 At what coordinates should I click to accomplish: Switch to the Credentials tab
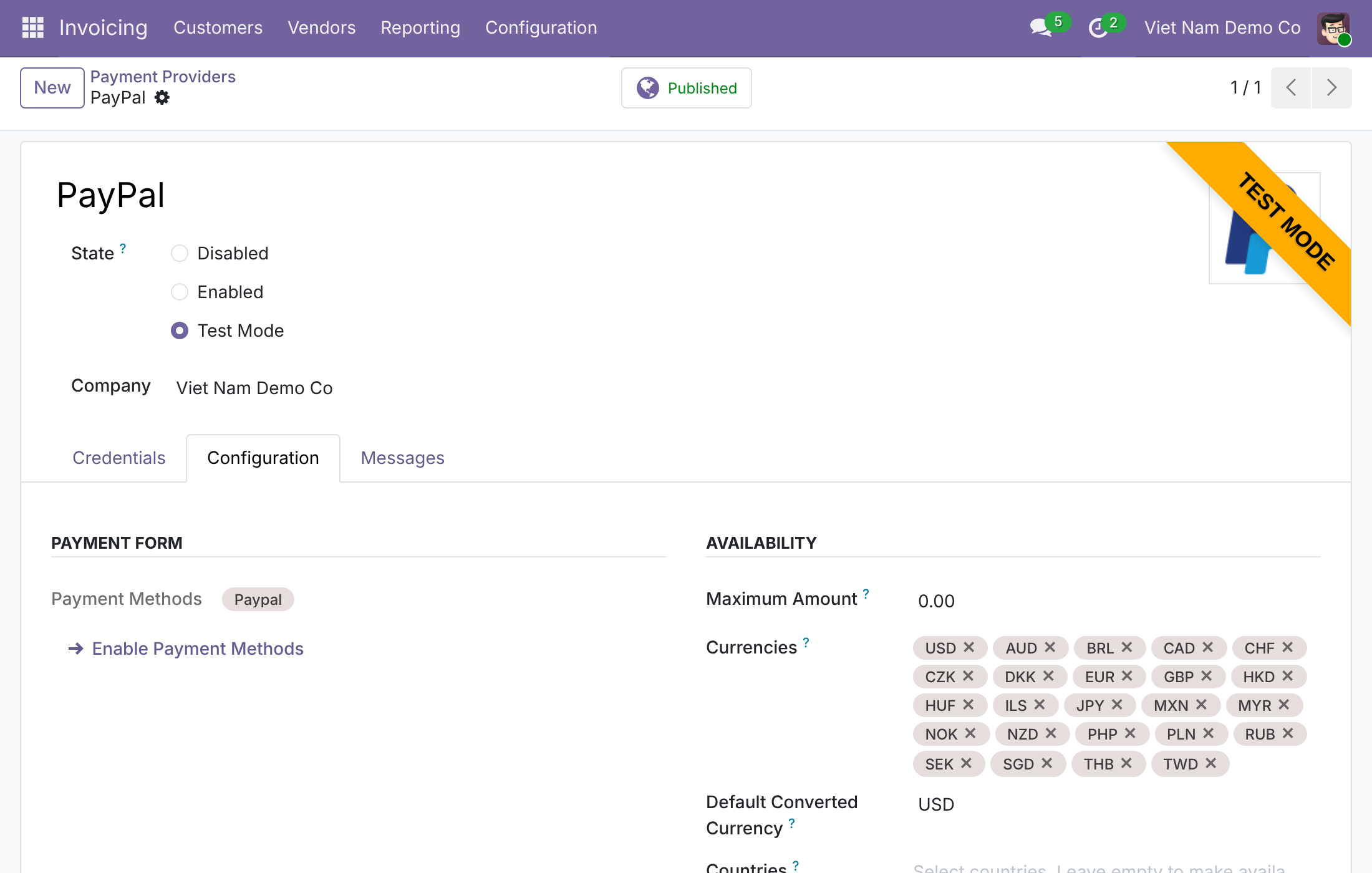click(x=119, y=458)
